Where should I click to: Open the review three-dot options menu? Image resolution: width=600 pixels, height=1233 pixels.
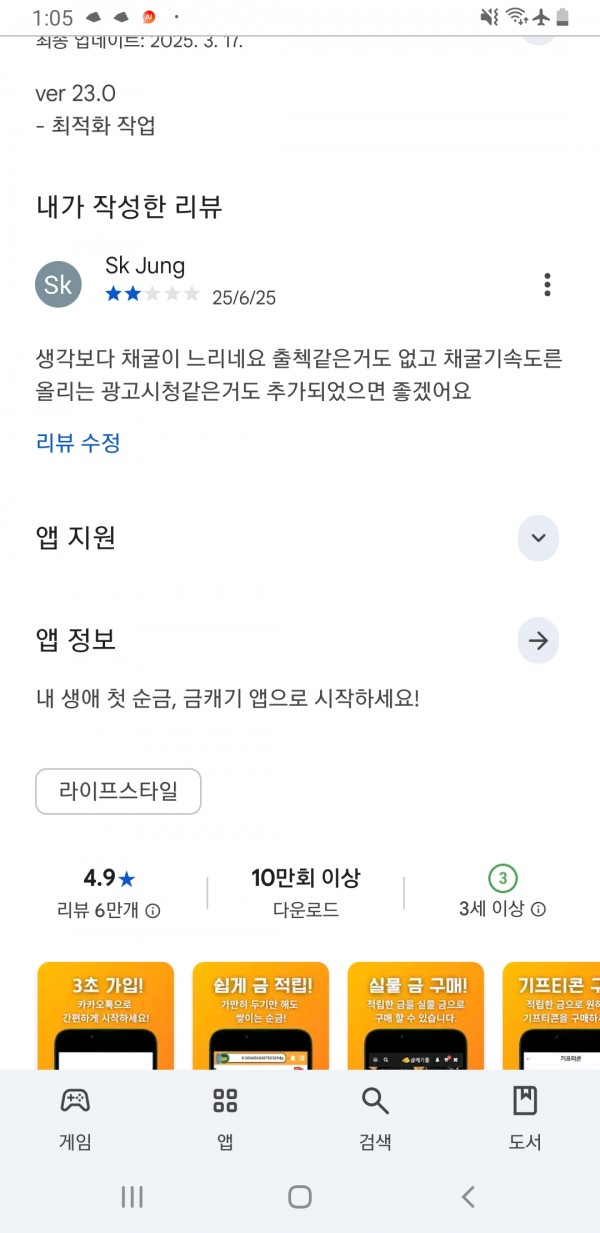547,284
